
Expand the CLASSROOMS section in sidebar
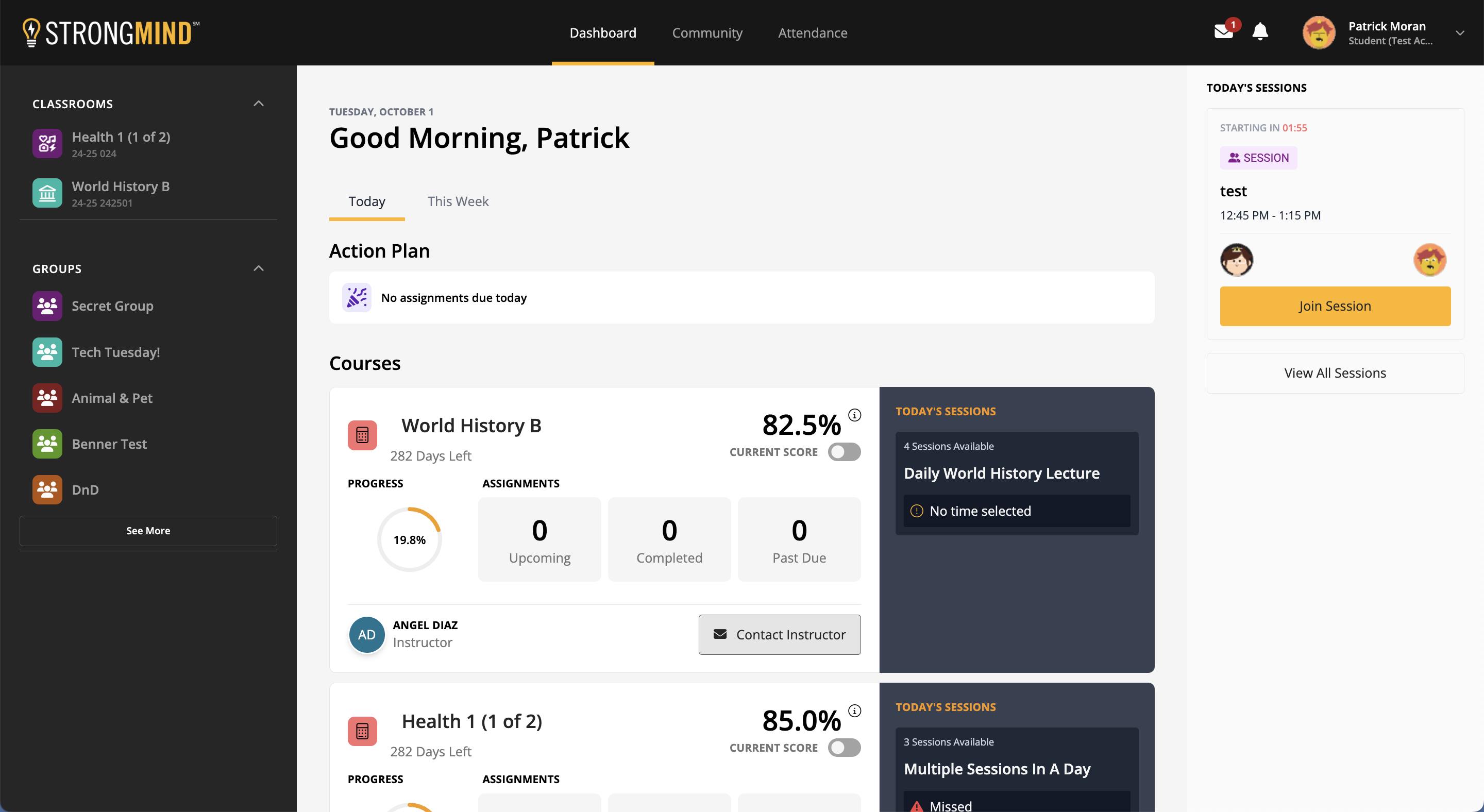point(258,103)
